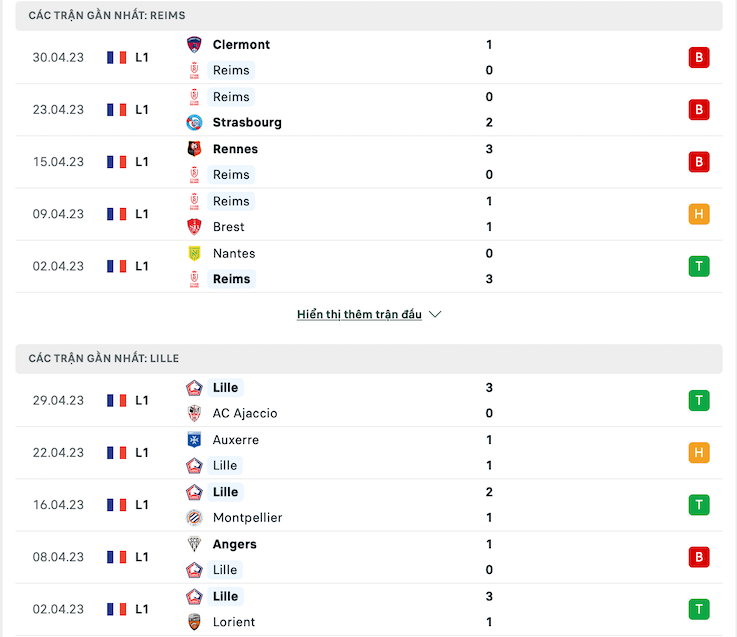Click the AC Ajaccio crest icon
Viewport: 737px width, 637px height.
click(194, 413)
